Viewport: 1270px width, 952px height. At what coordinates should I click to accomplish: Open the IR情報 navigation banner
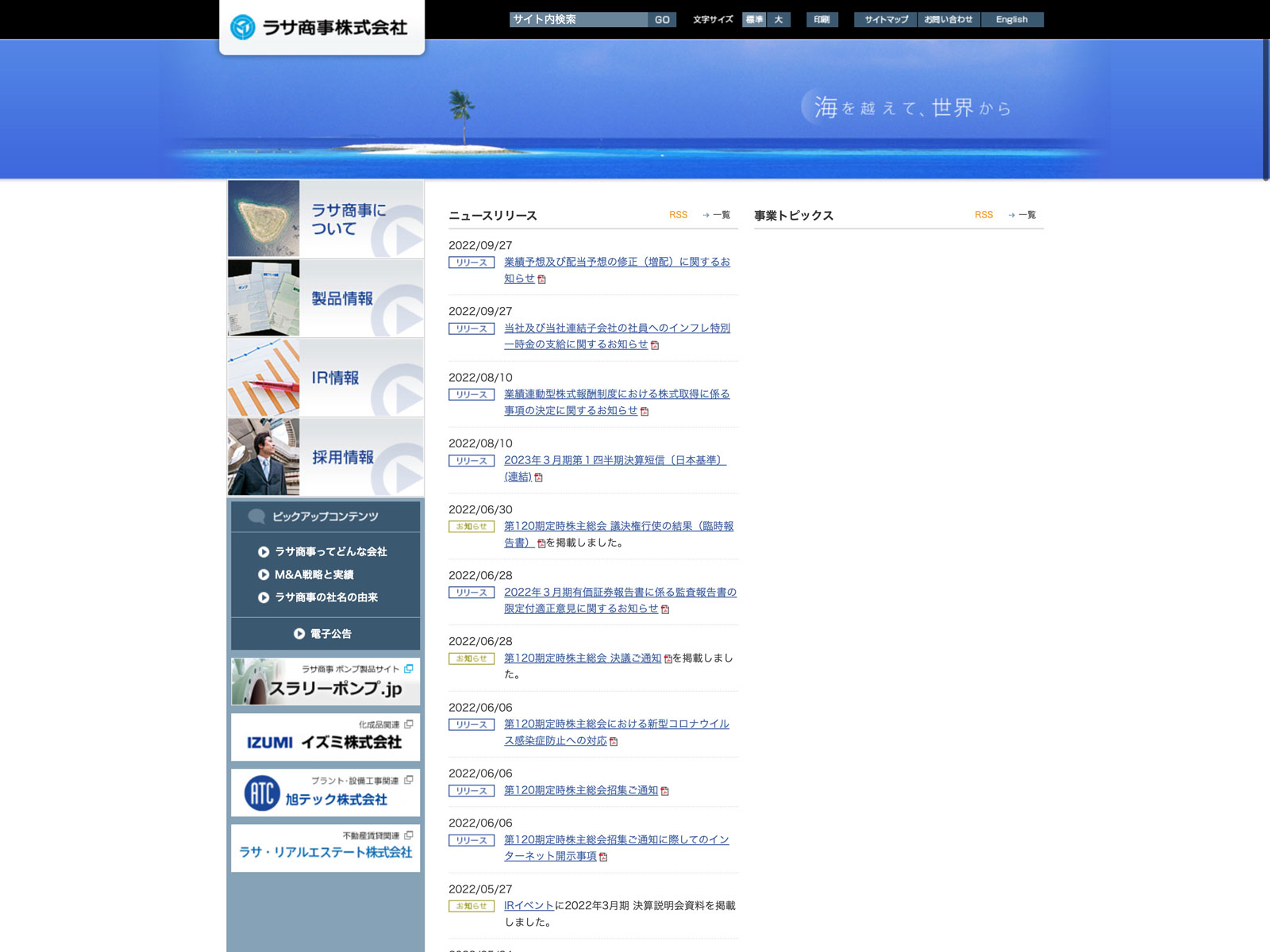325,378
